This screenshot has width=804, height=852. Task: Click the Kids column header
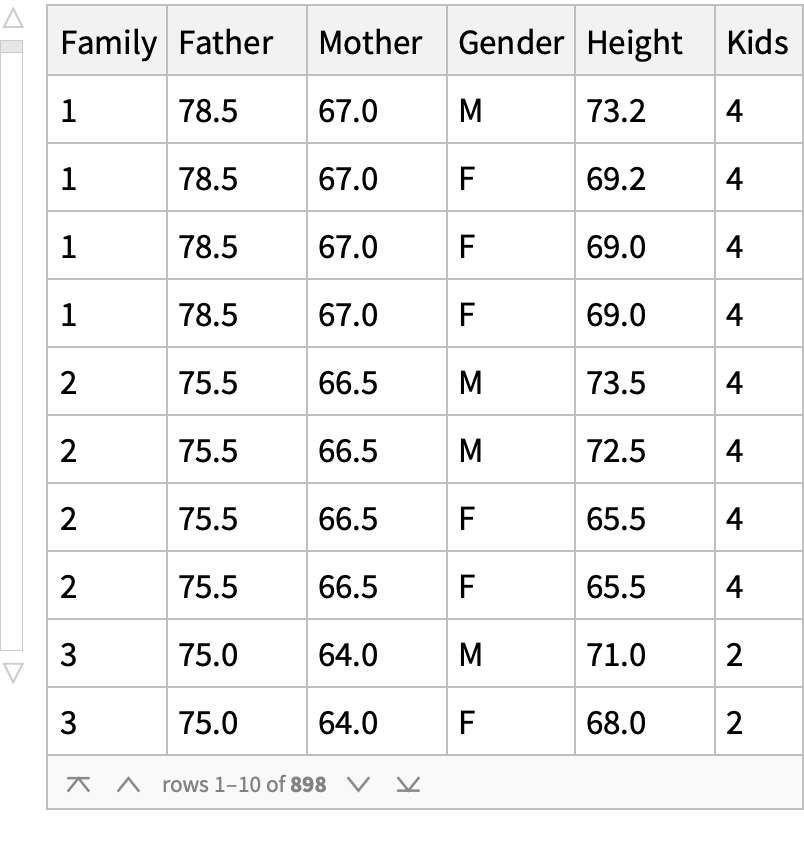click(757, 43)
